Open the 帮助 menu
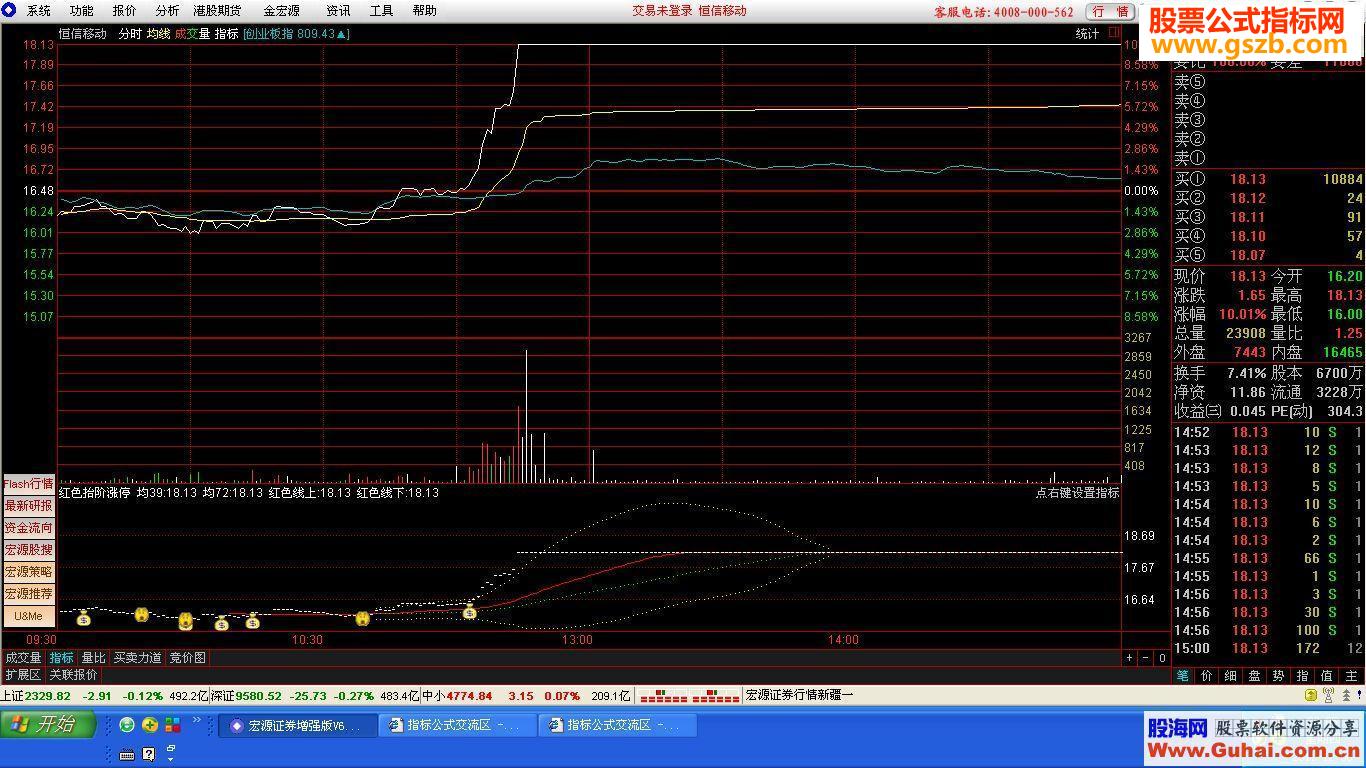 [x=424, y=11]
